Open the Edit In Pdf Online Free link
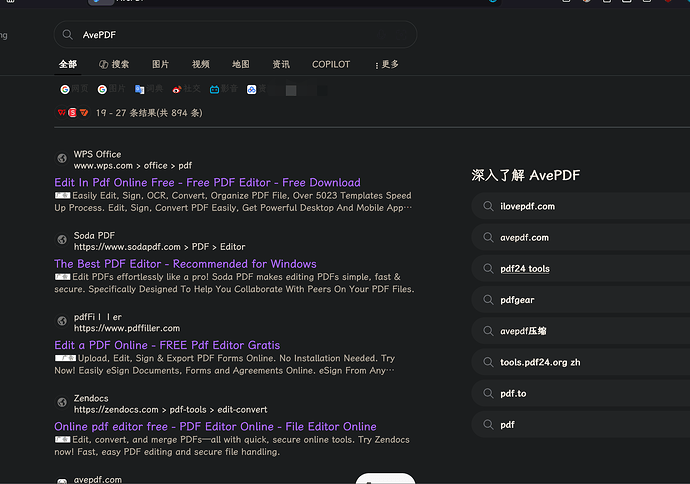The image size is (690, 484). (x=207, y=182)
